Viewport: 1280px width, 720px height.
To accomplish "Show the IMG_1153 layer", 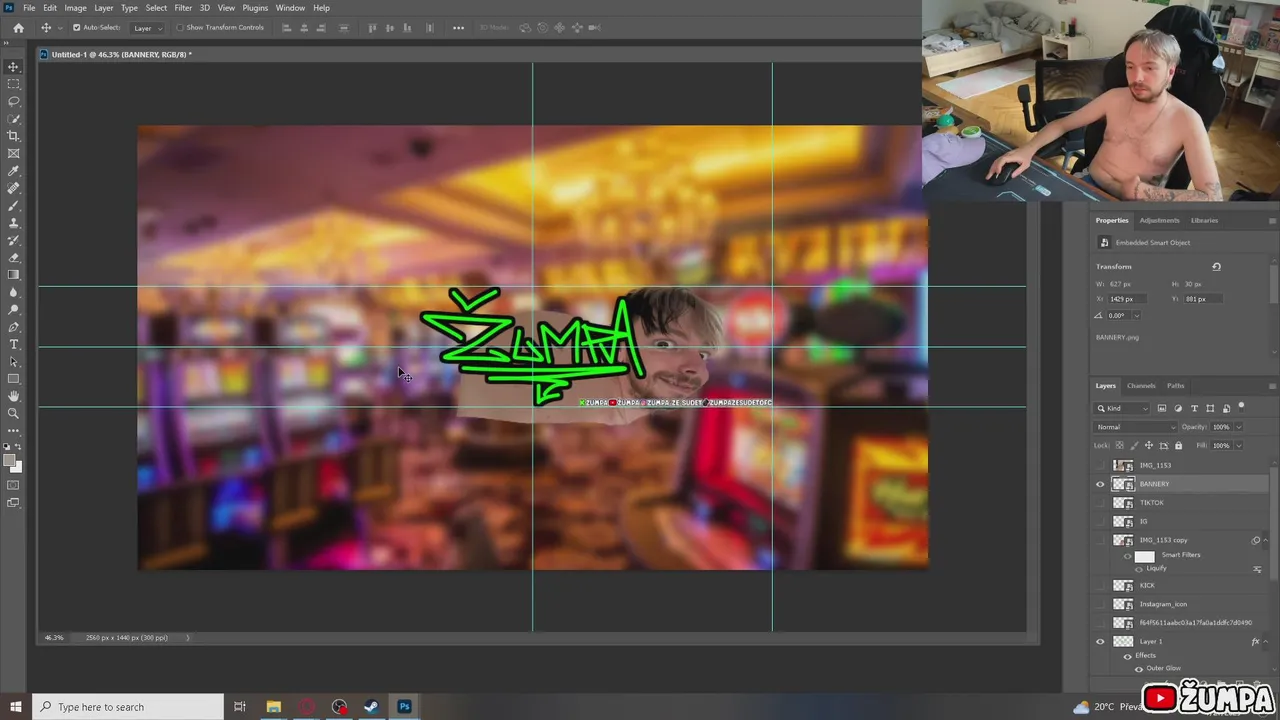I will 1100,465.
